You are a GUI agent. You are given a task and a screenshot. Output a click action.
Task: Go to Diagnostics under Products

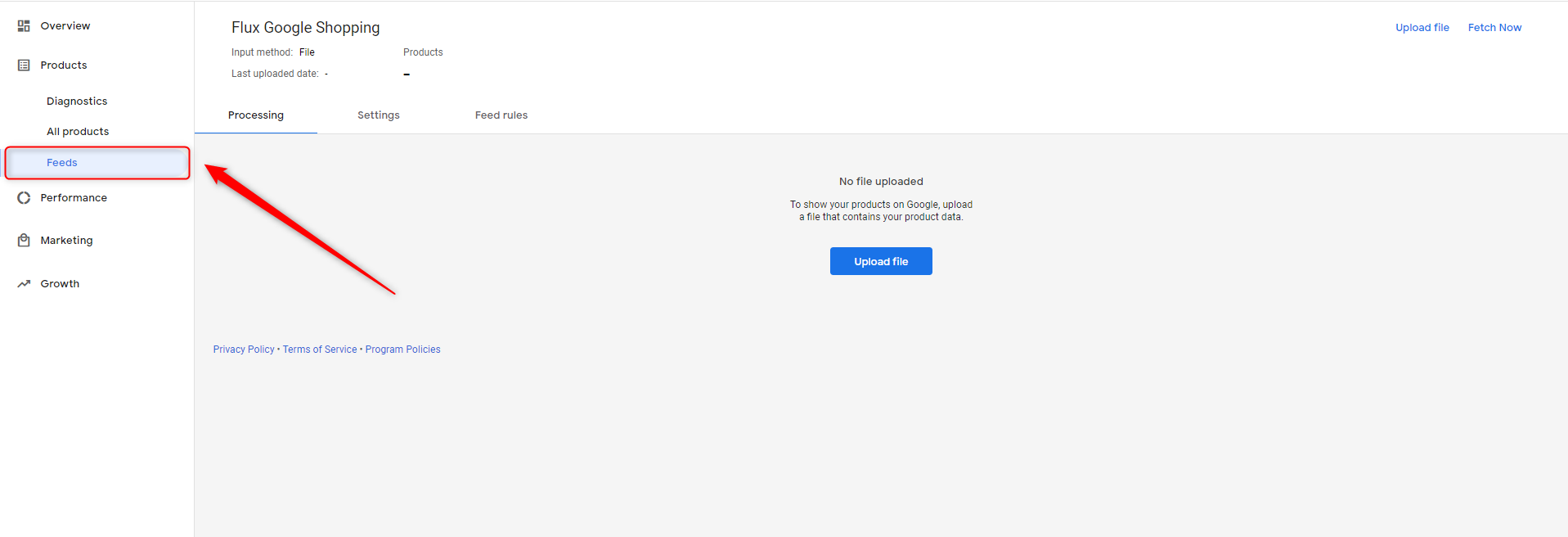coord(77,102)
